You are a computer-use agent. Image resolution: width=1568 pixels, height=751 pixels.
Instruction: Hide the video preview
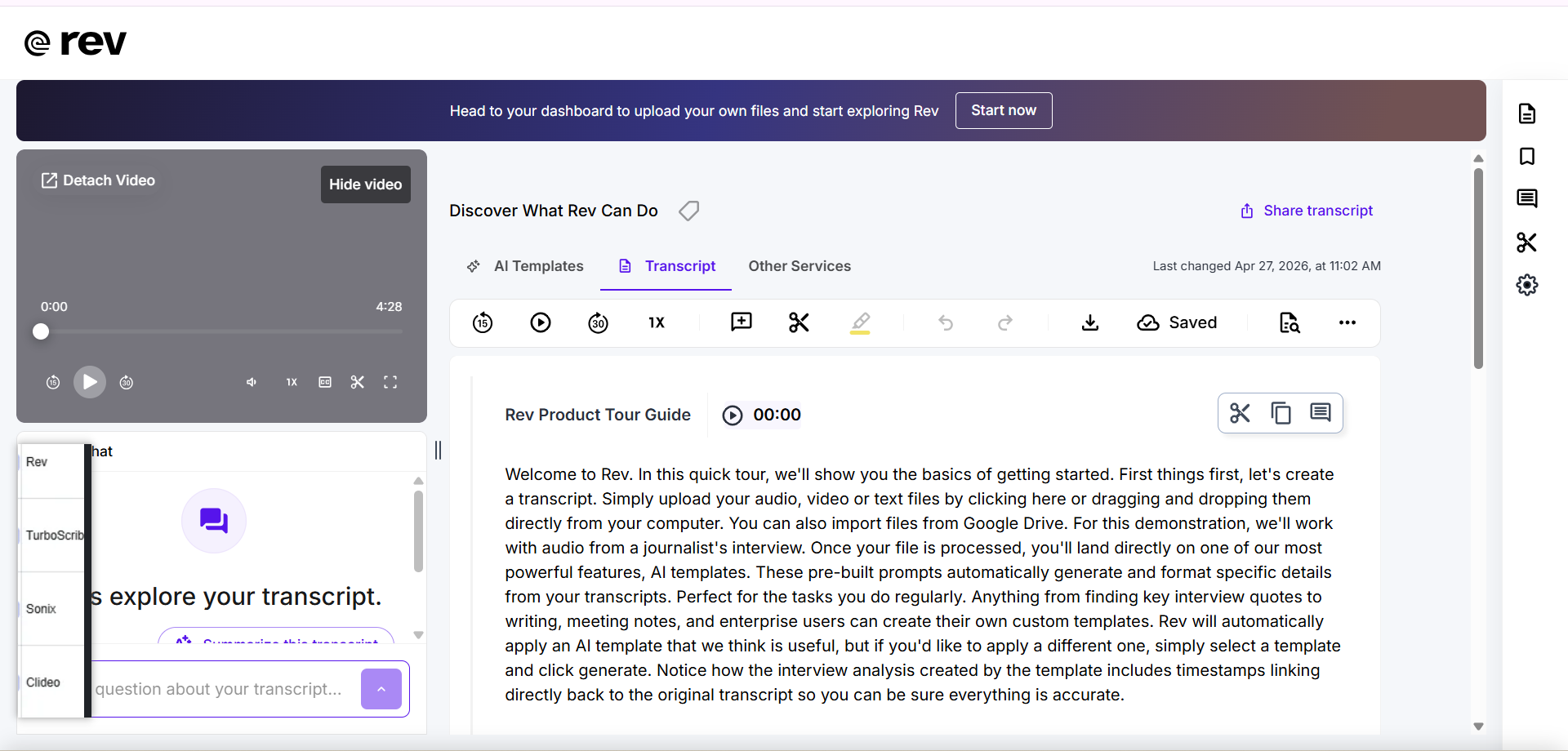point(365,184)
